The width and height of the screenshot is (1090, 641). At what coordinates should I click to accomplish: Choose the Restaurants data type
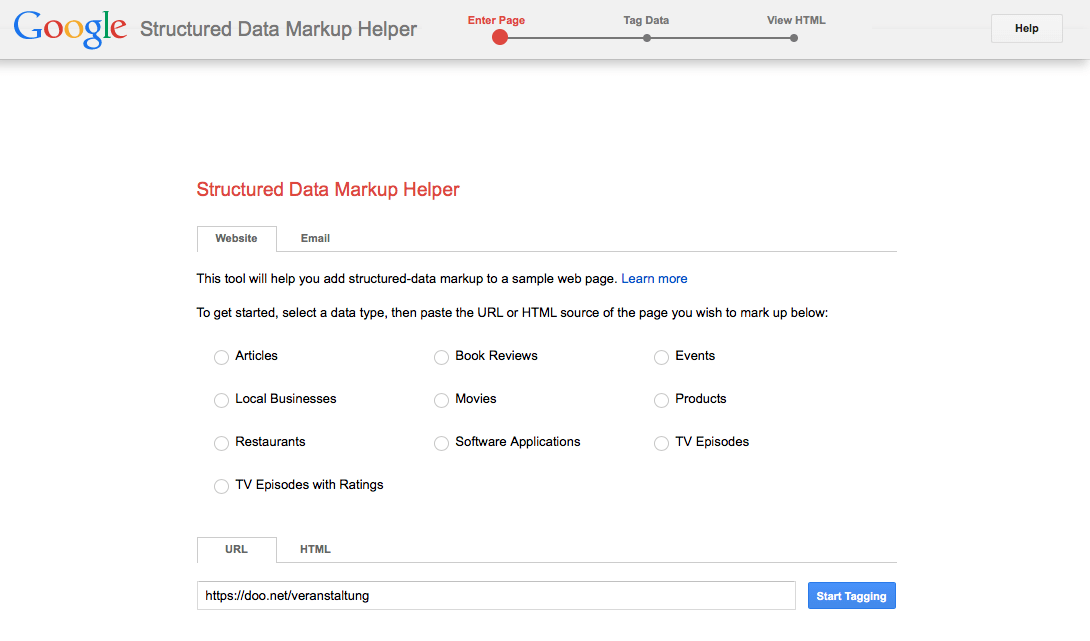(221, 444)
